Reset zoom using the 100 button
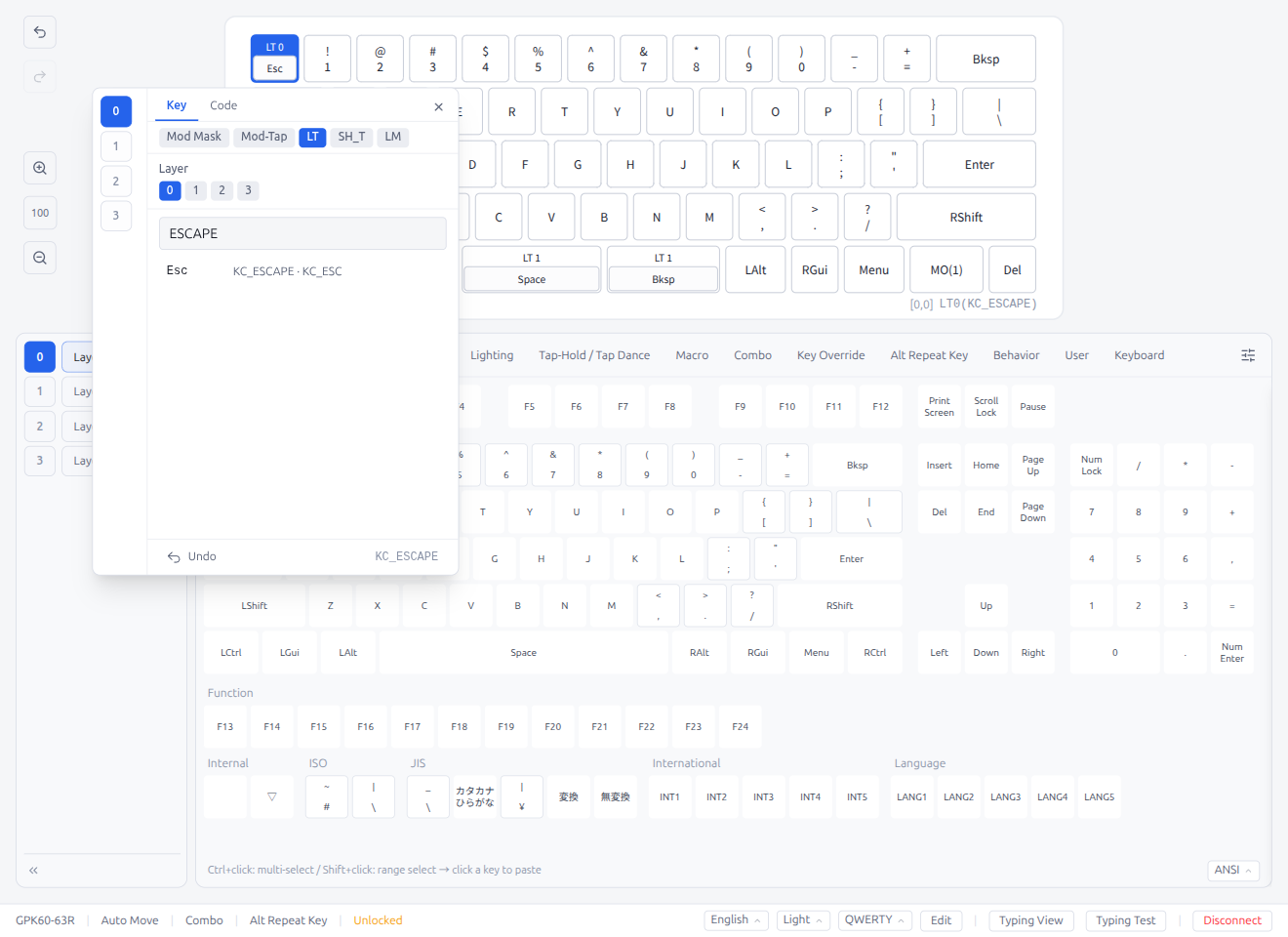The width and height of the screenshot is (1288, 937). tap(40, 213)
